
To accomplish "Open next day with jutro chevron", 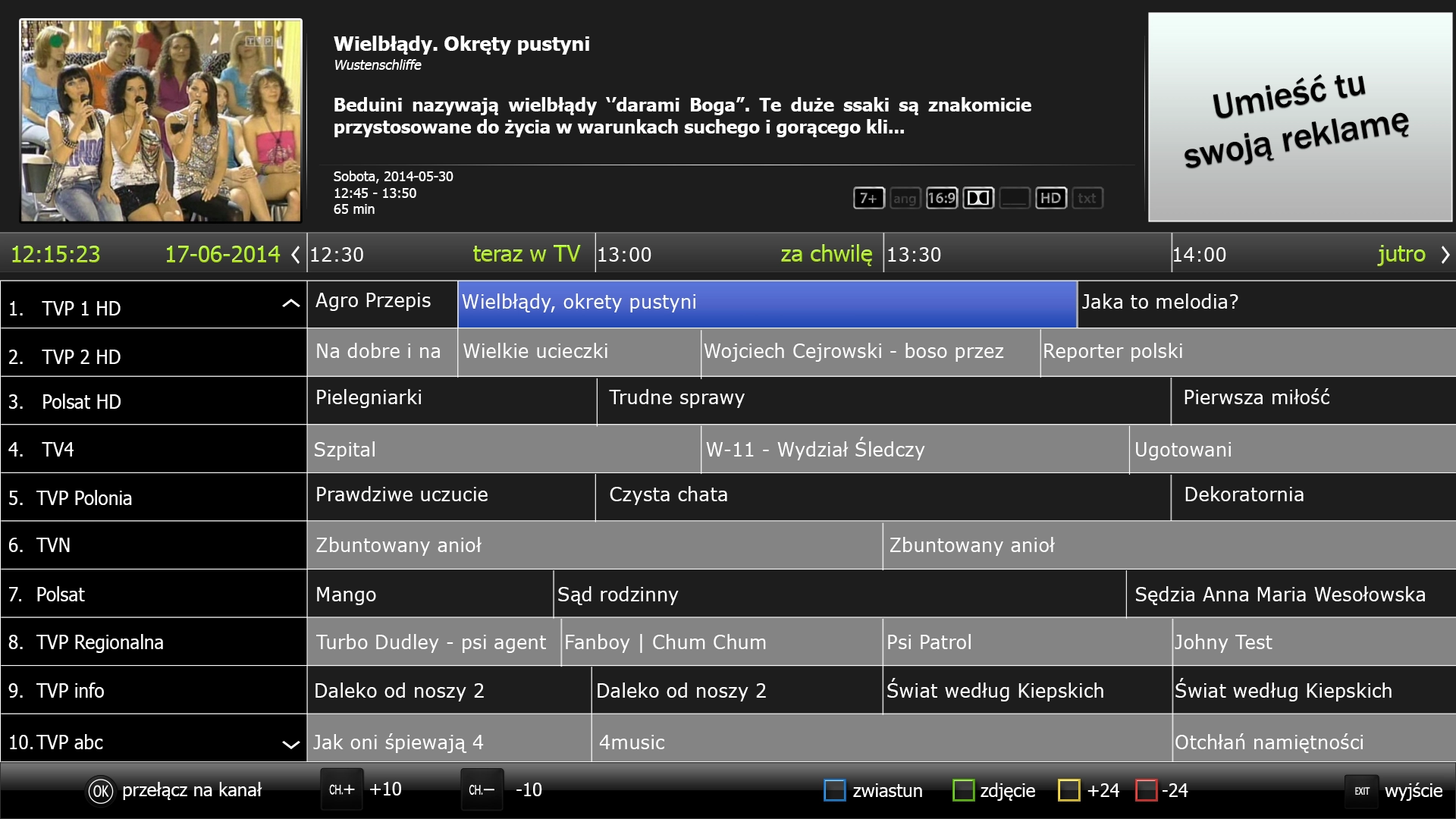I will [1445, 254].
